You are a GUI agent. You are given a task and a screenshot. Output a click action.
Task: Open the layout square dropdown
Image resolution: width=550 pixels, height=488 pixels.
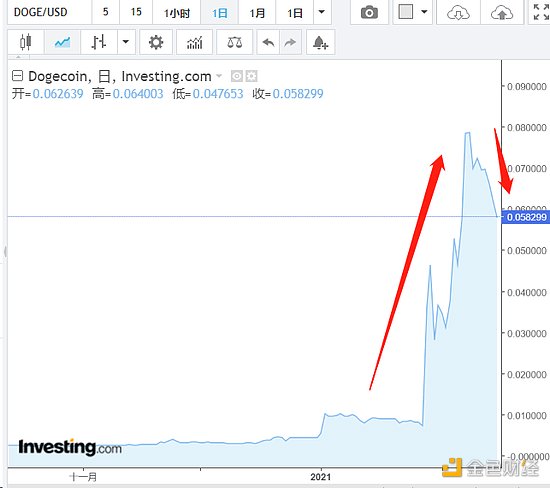pos(412,12)
